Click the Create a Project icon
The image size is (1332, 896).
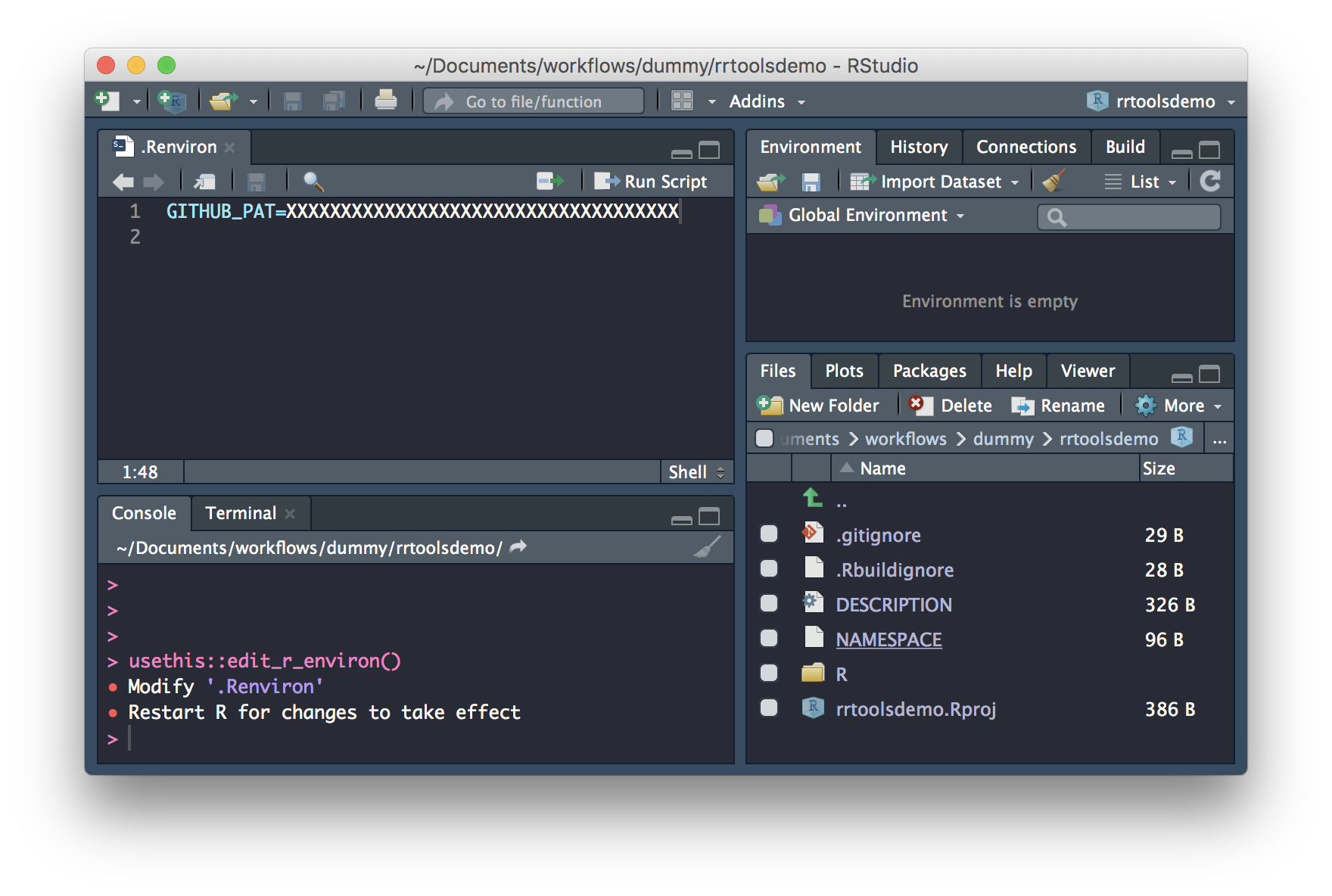click(172, 101)
